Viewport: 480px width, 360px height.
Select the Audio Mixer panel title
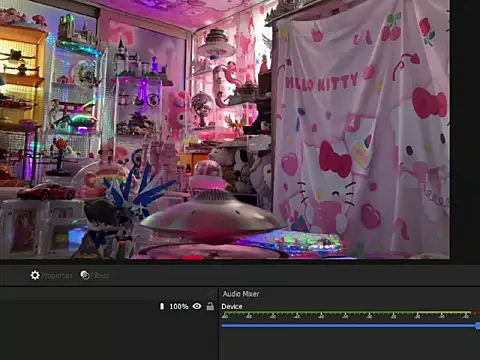point(241,294)
